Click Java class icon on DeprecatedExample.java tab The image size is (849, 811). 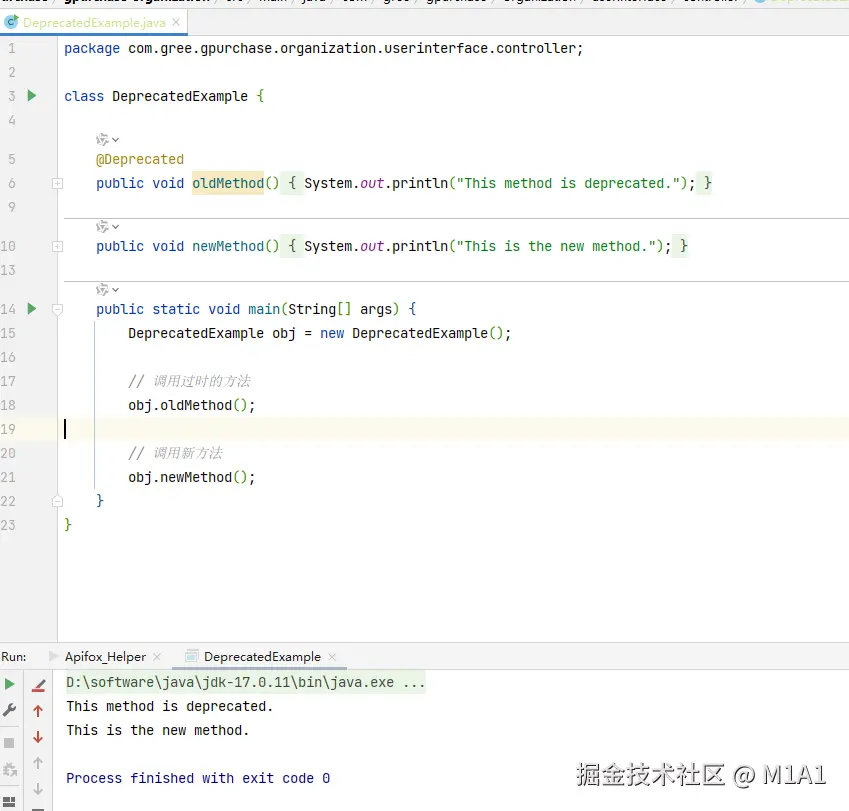[11, 22]
